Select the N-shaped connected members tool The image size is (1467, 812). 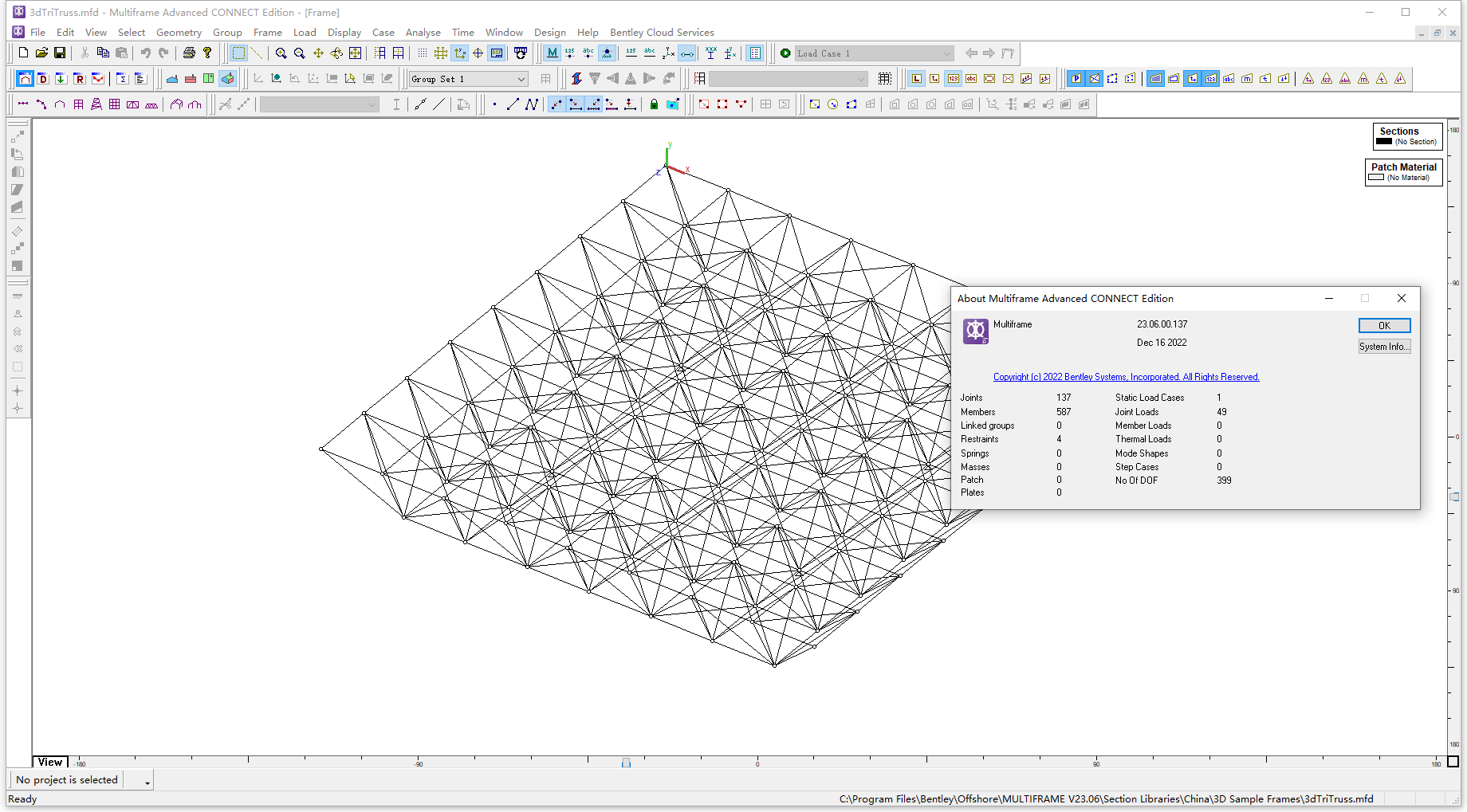click(532, 104)
